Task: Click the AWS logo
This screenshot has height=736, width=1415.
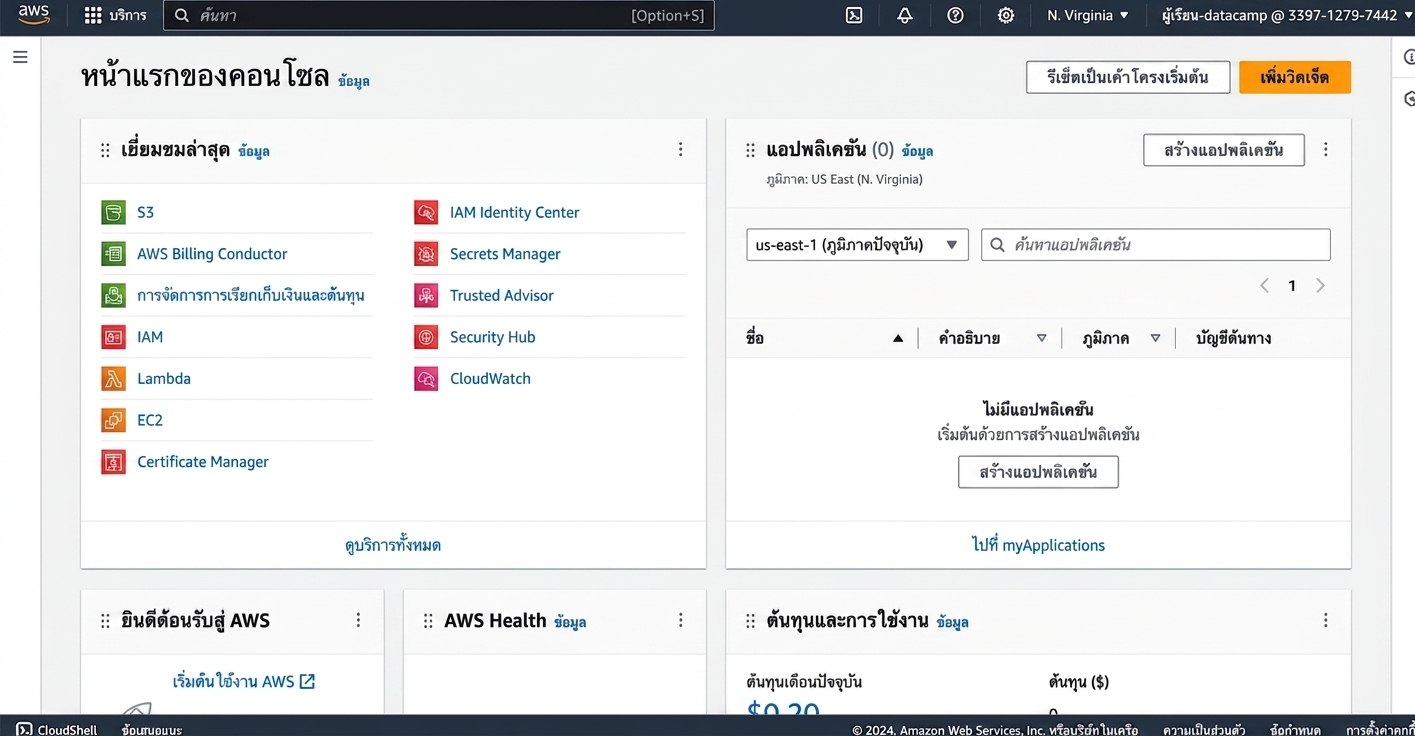Action: [33, 14]
